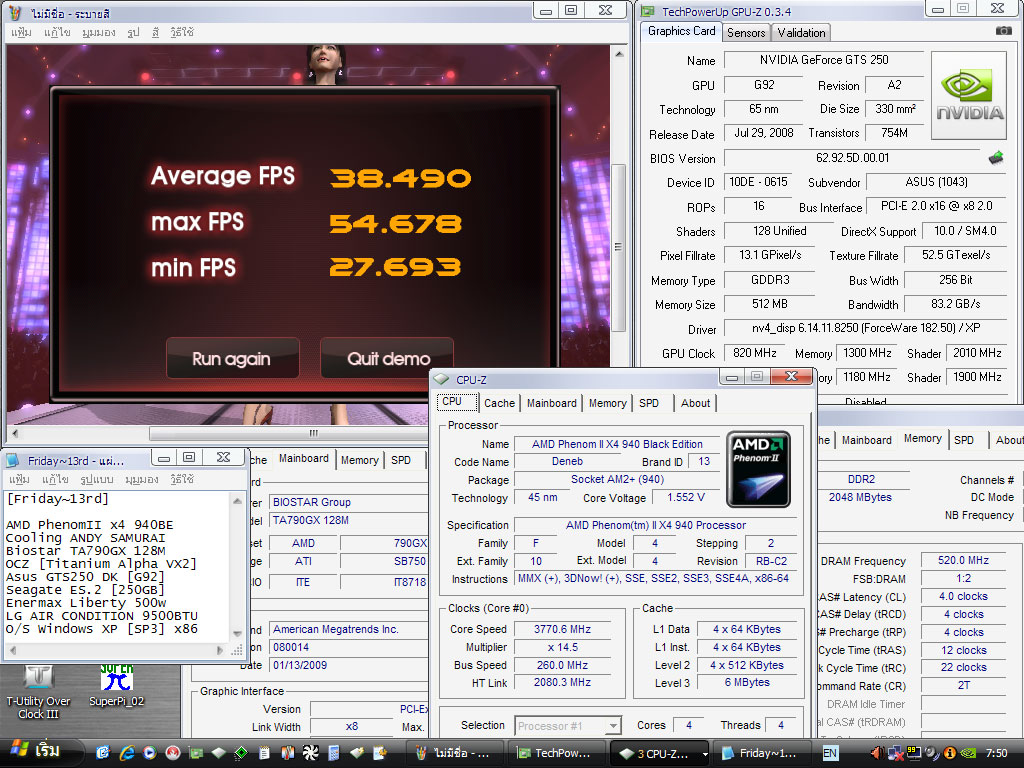
Task: Switch to Validation tab in GPU-Z
Action: click(801, 33)
